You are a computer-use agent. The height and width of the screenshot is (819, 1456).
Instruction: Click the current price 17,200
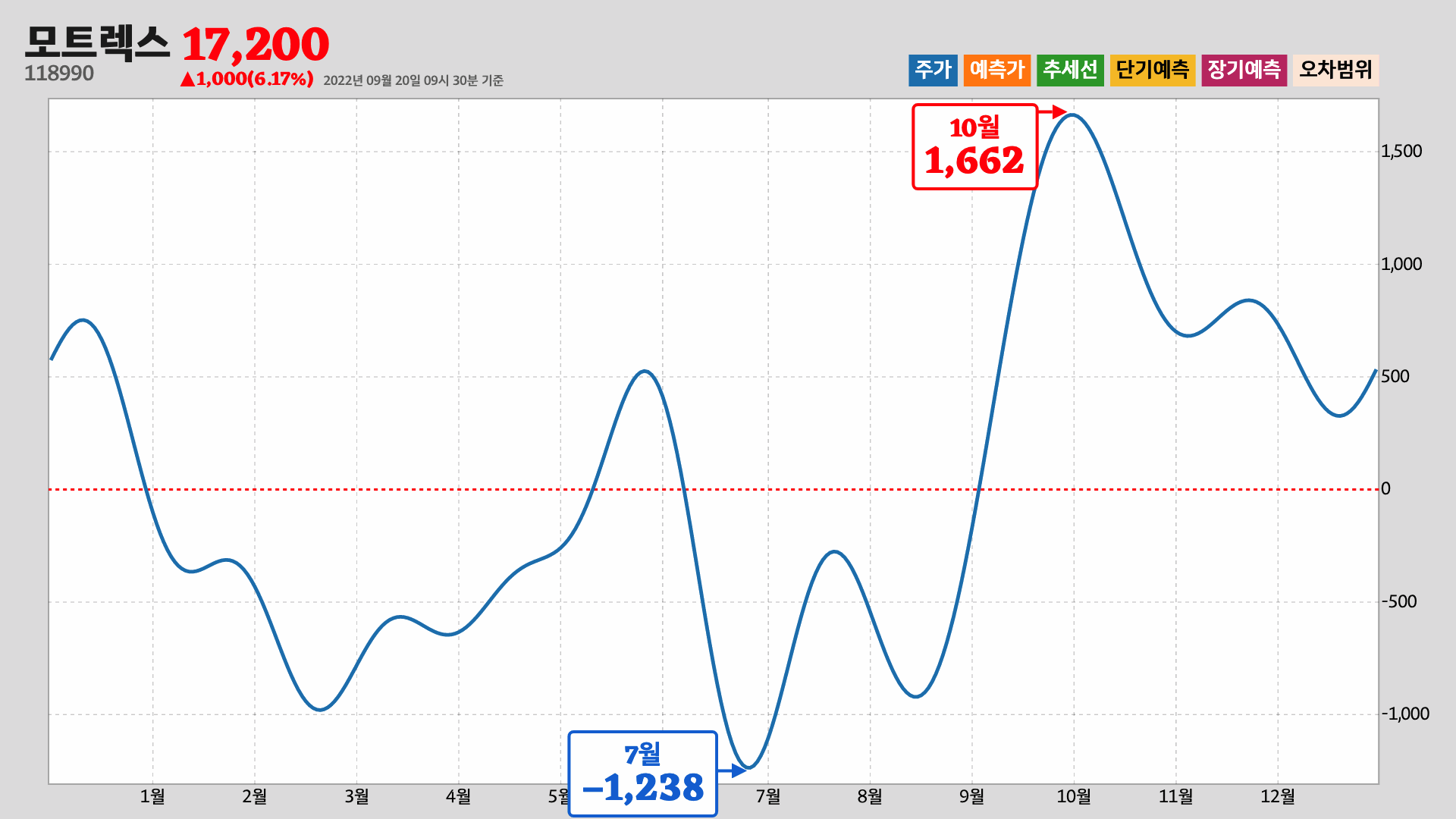coord(255,45)
